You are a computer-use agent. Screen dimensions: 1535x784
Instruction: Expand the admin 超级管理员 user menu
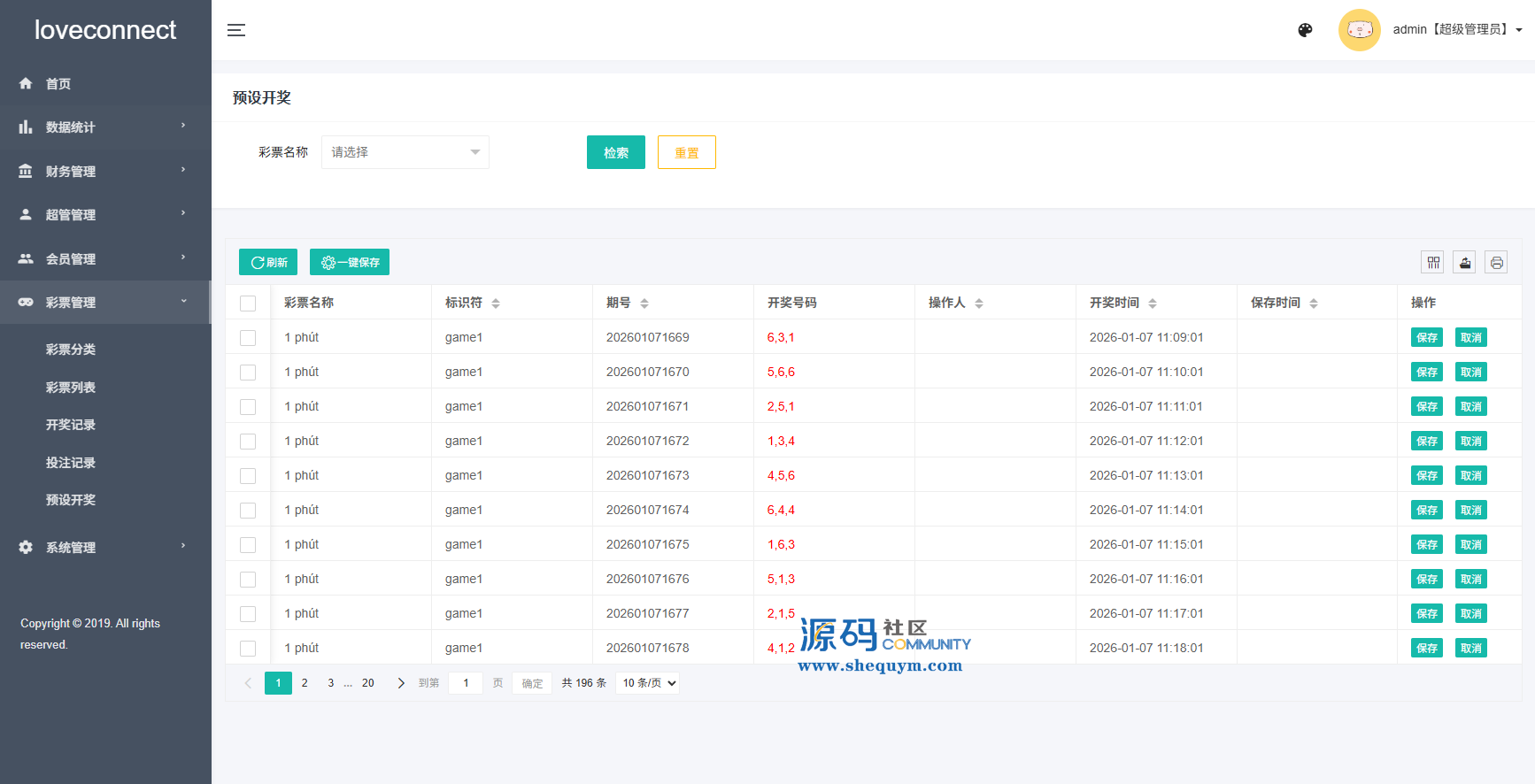(x=1456, y=30)
